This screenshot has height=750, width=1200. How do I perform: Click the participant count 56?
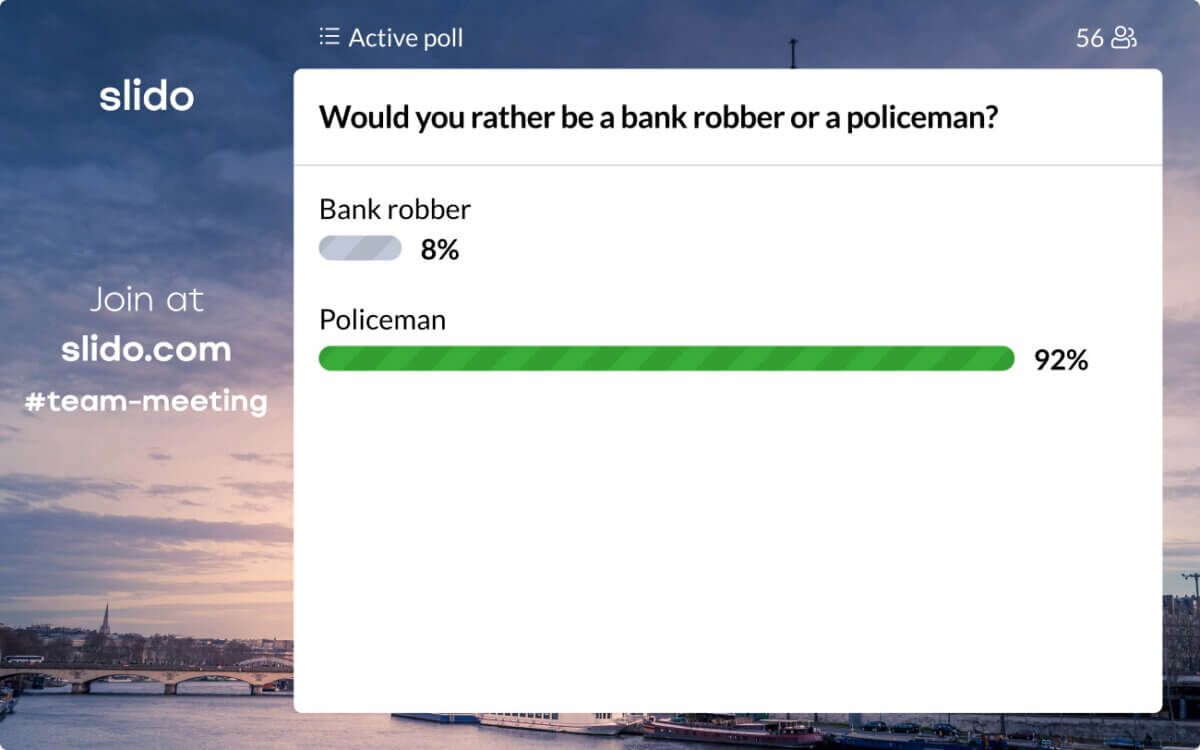pos(1089,38)
